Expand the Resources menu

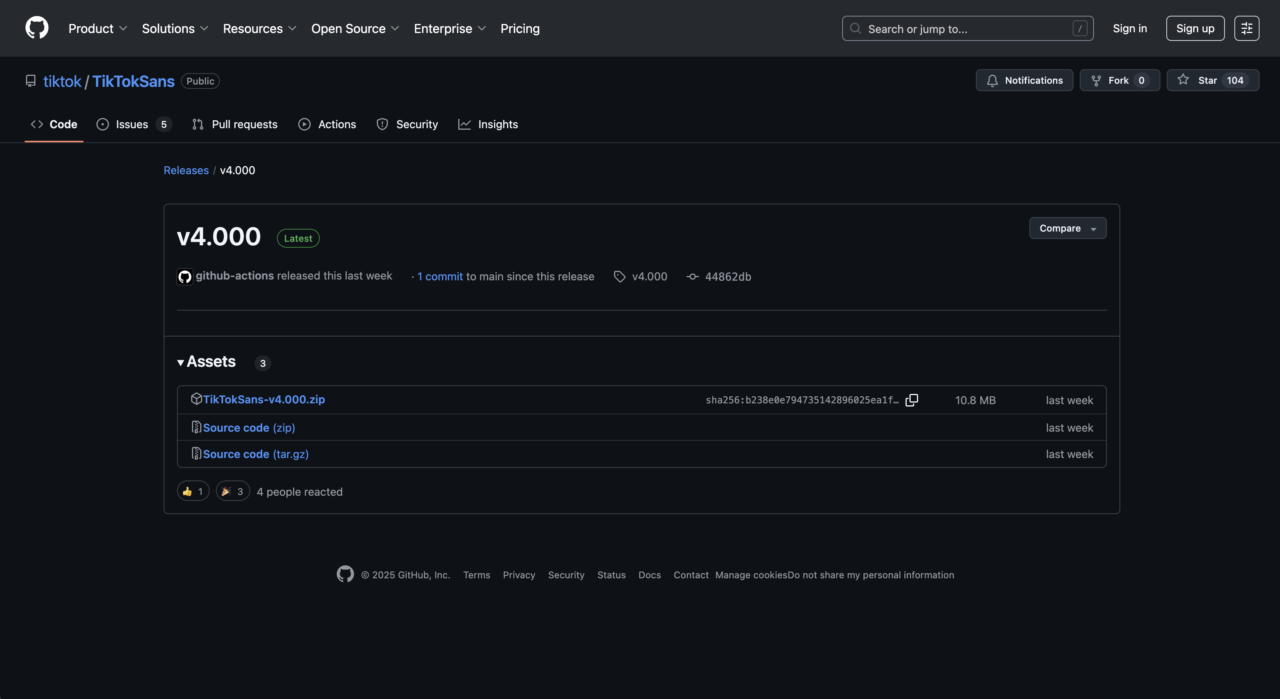[260, 29]
